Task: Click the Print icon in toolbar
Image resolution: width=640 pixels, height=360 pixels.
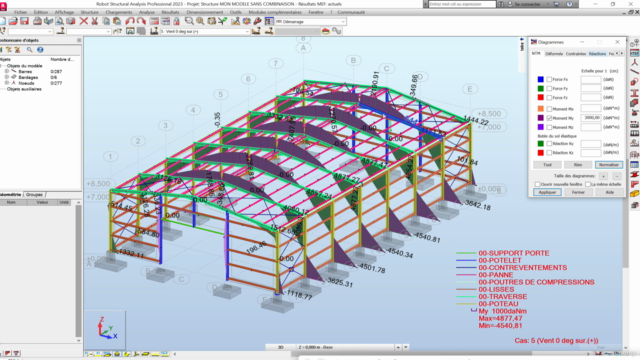Action: (37, 21)
